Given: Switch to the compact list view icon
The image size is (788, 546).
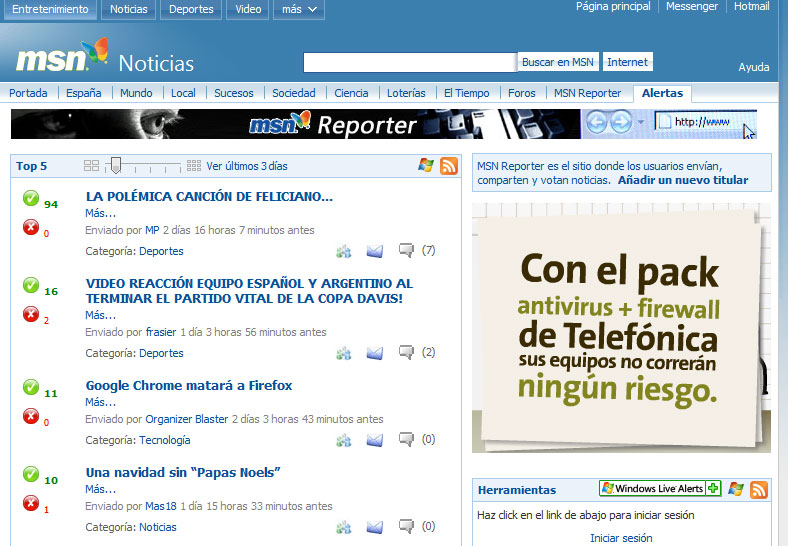Looking at the screenshot, I should [x=92, y=166].
